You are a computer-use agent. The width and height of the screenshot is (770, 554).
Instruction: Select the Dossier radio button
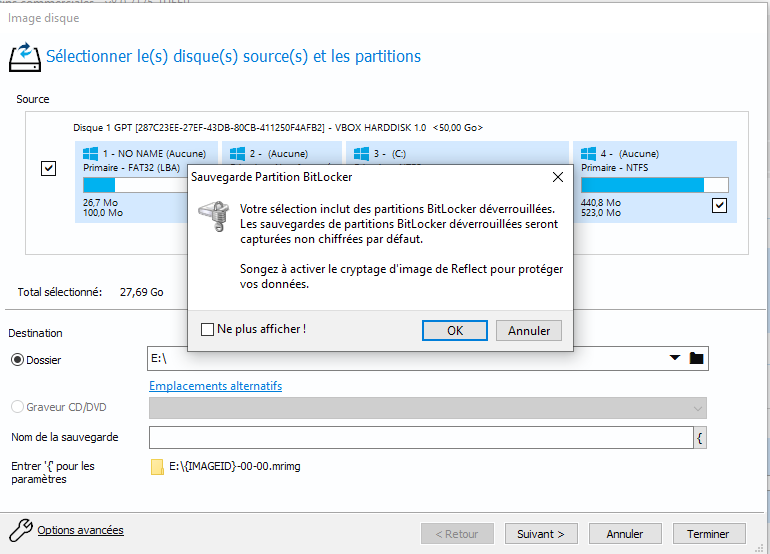tap(16, 359)
